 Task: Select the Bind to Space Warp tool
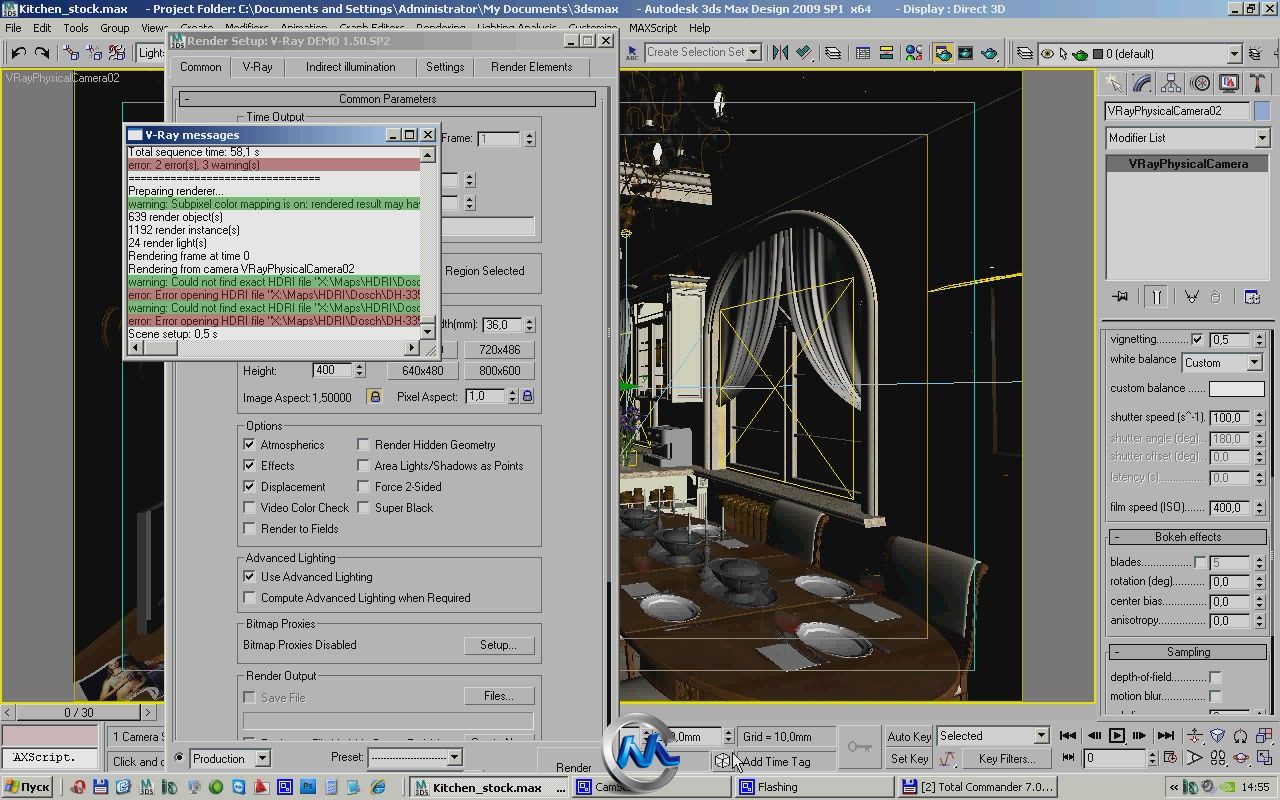(x=116, y=53)
